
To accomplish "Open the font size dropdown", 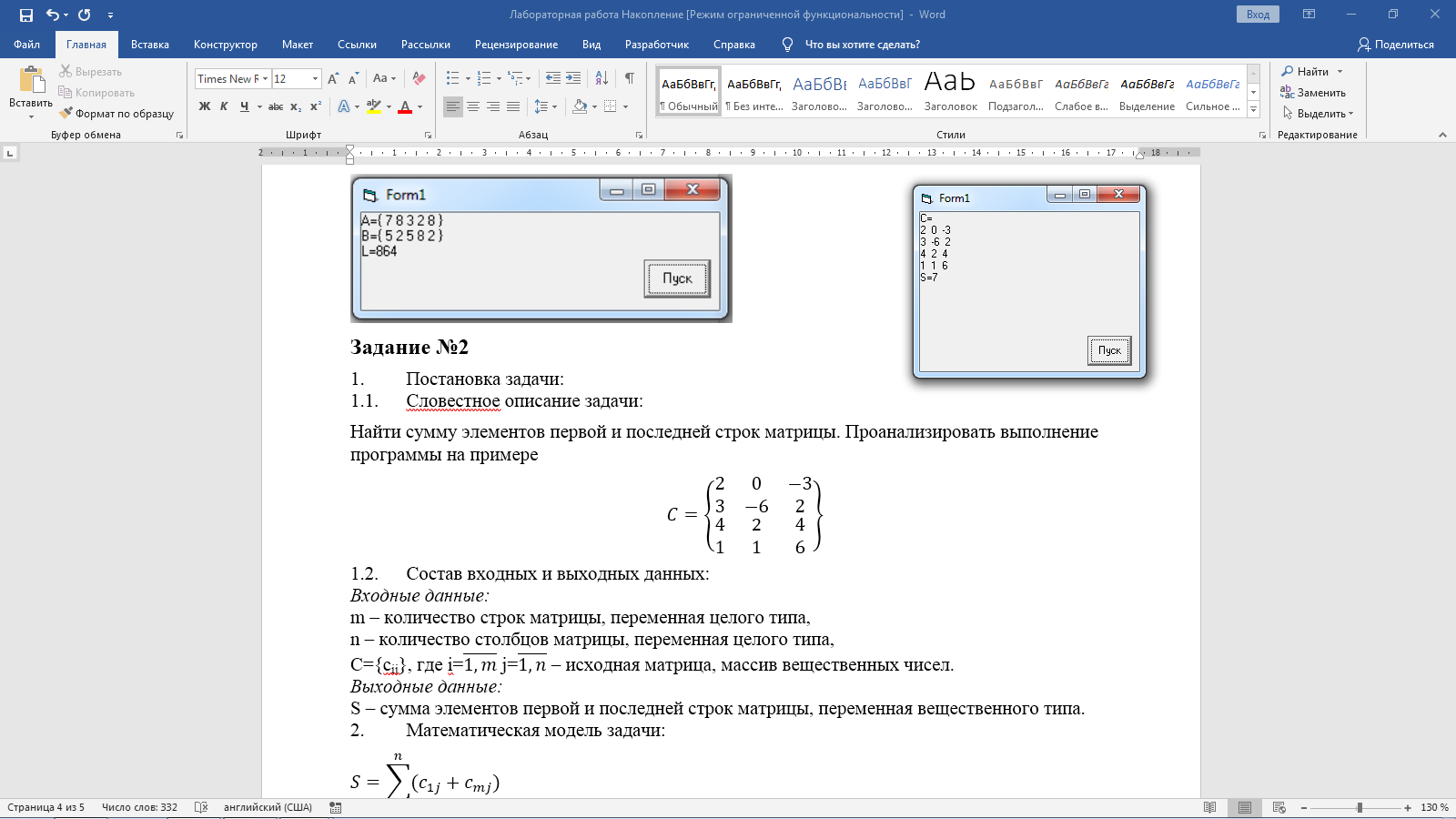I will 315,79.
